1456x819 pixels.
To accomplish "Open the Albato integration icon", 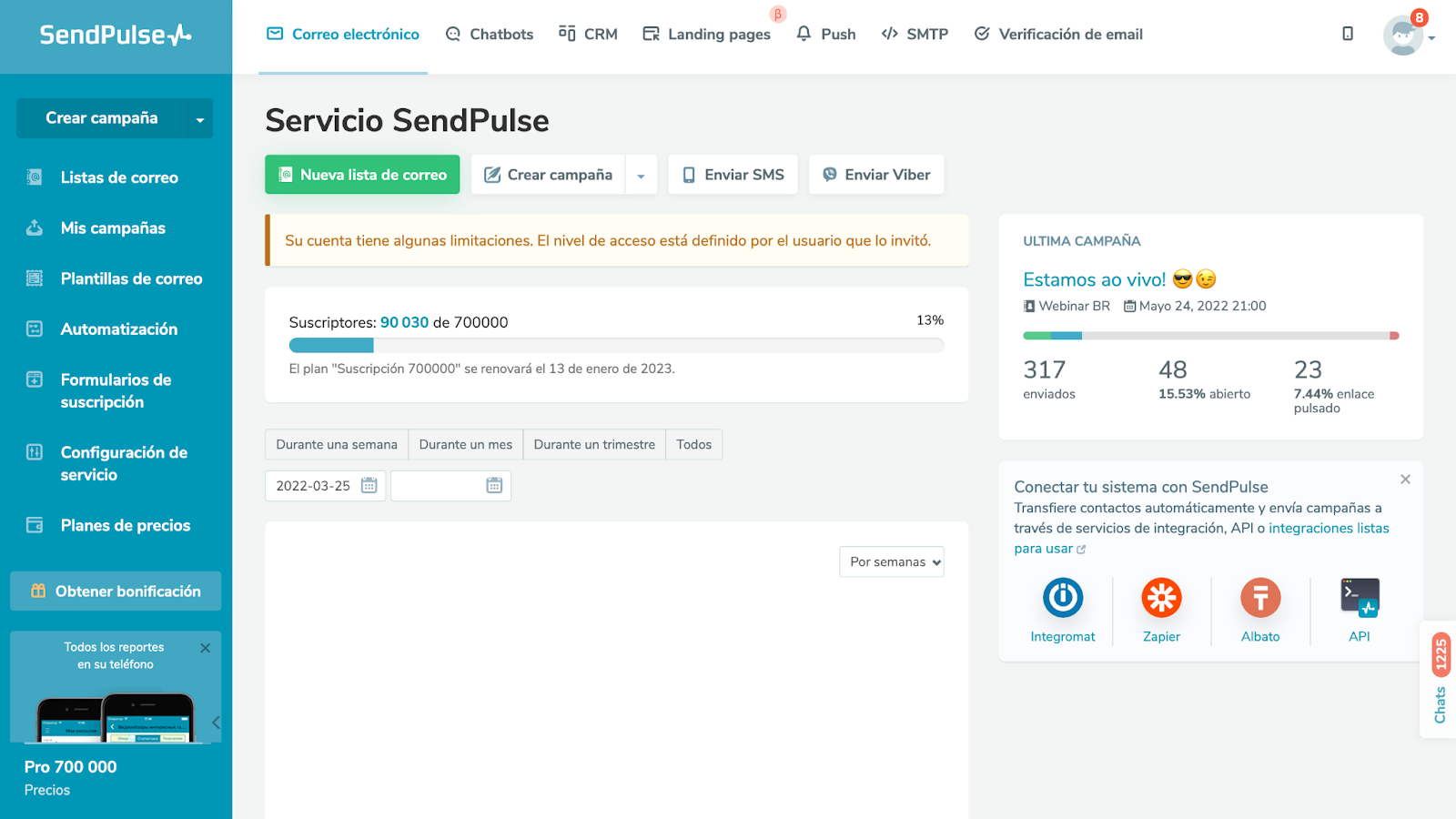I will [1260, 598].
